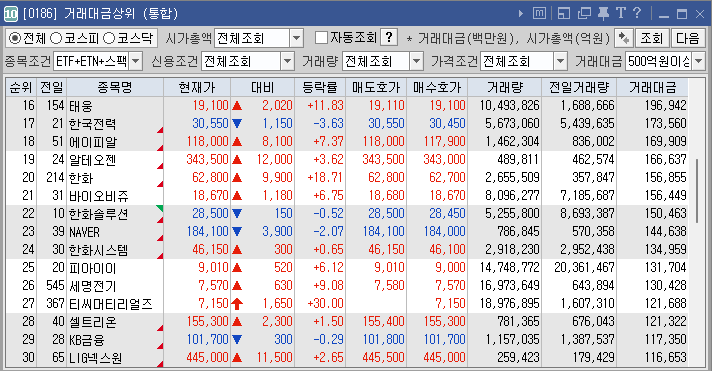Click the settings icon left of 조회 button
The width and height of the screenshot is (712, 371).
(623, 38)
